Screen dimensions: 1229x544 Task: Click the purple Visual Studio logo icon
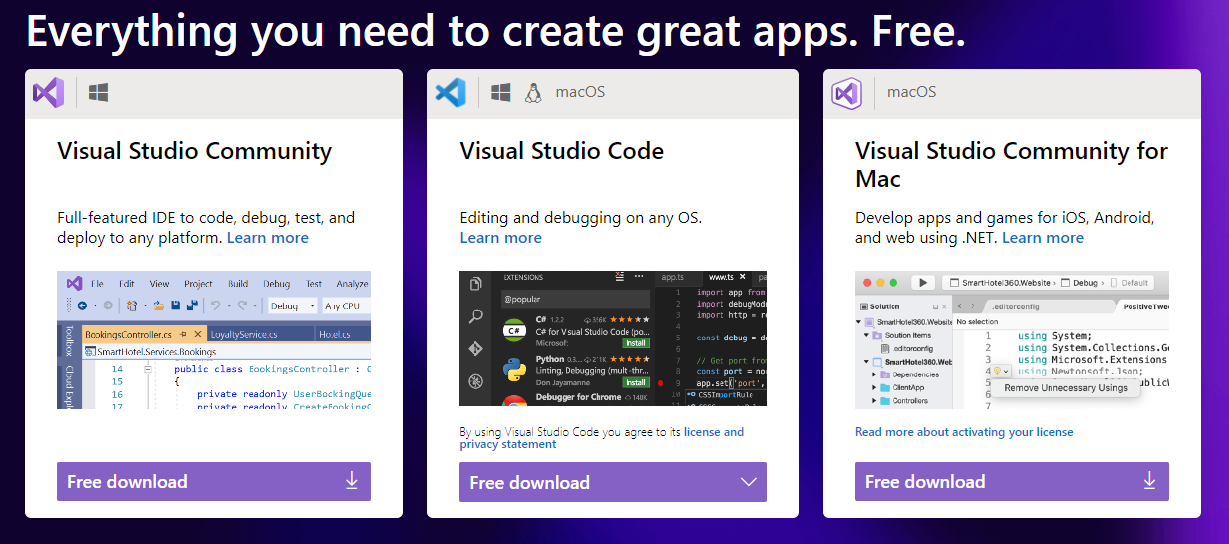(x=48, y=93)
